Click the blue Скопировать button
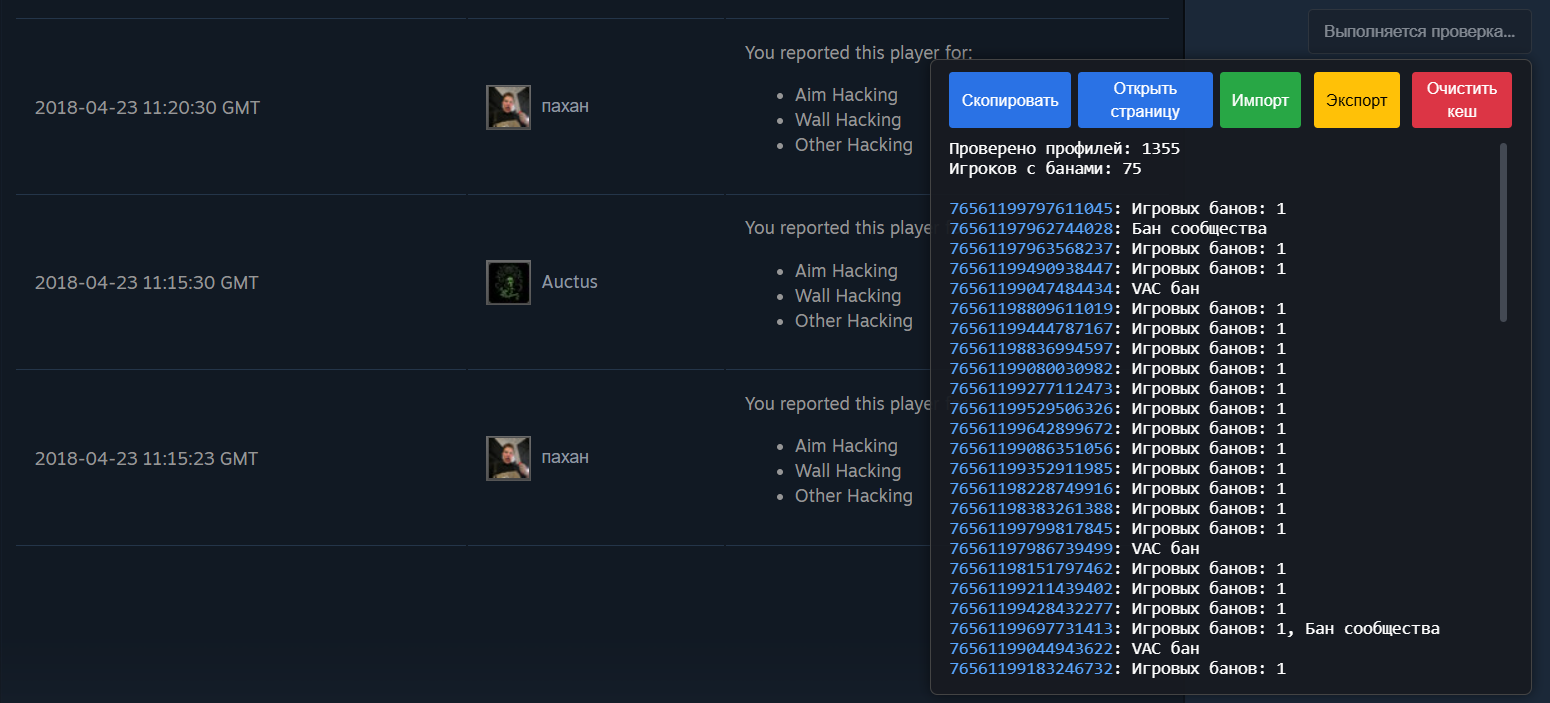 (x=1009, y=100)
